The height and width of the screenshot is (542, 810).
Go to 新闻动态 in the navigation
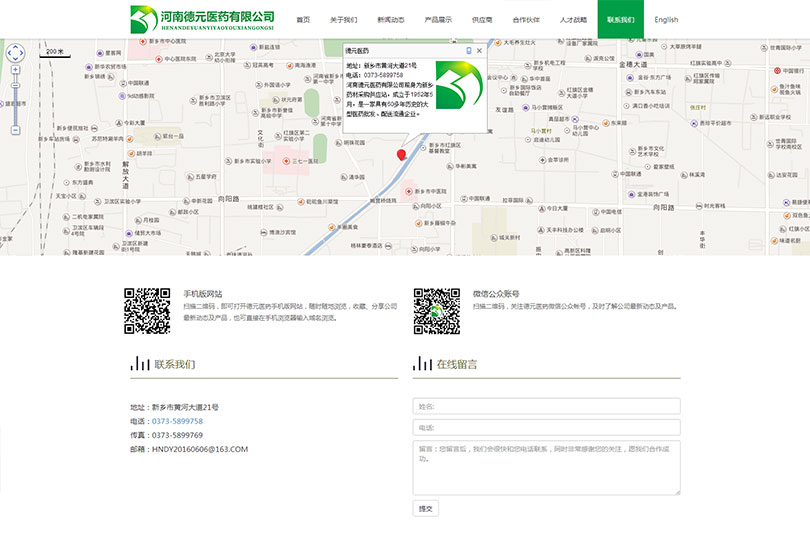[391, 20]
